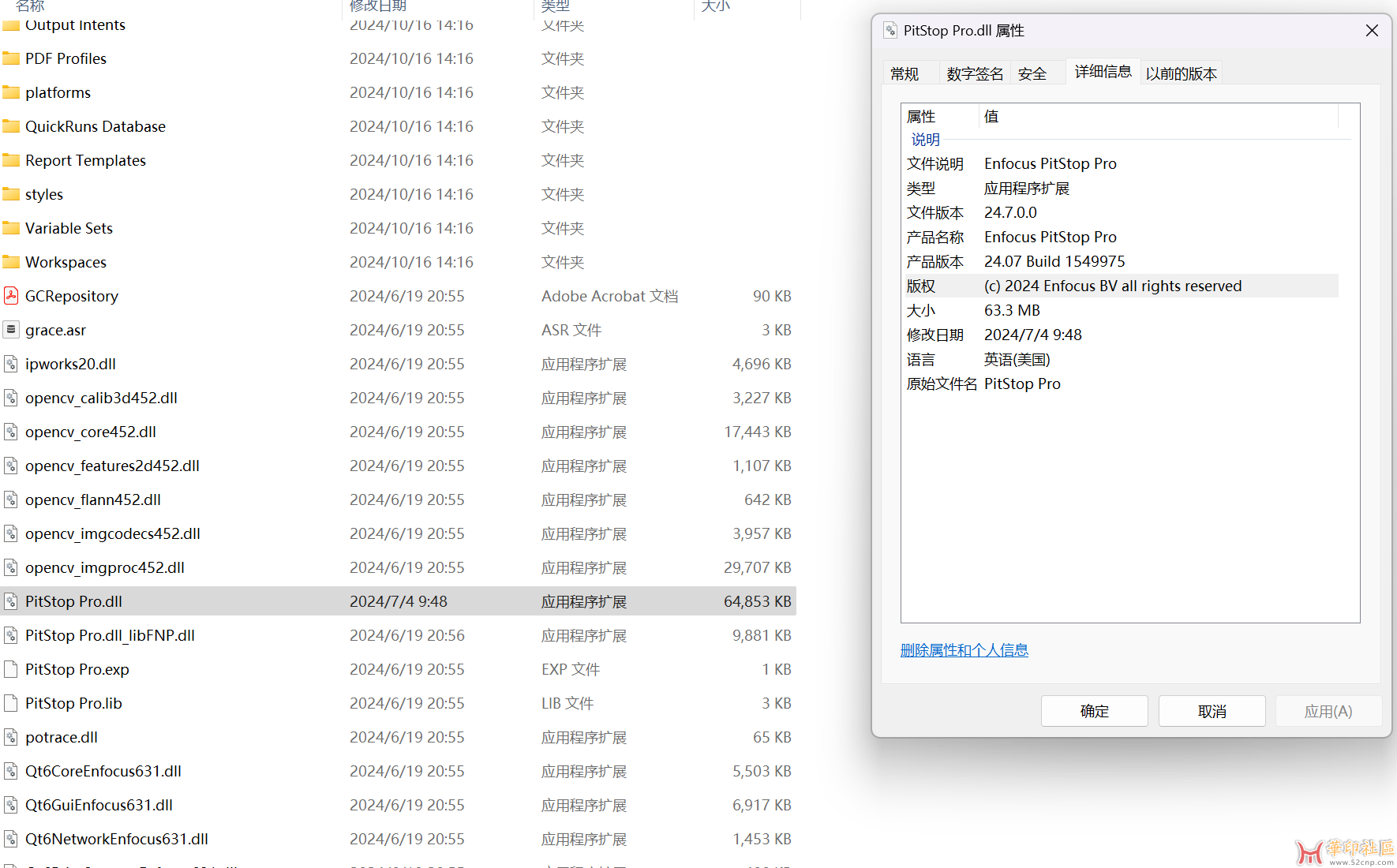
Task: Open the 数字签名 tab
Action: tap(975, 73)
